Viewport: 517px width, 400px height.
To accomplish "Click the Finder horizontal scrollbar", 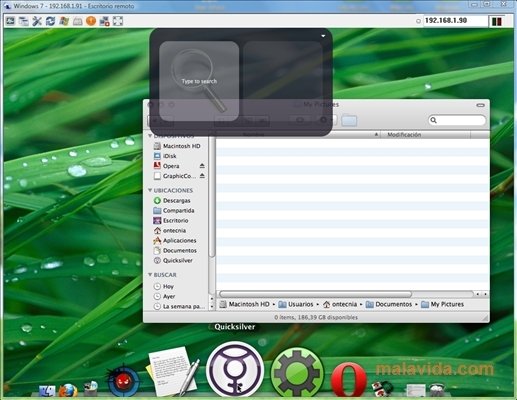I will [x=315, y=294].
